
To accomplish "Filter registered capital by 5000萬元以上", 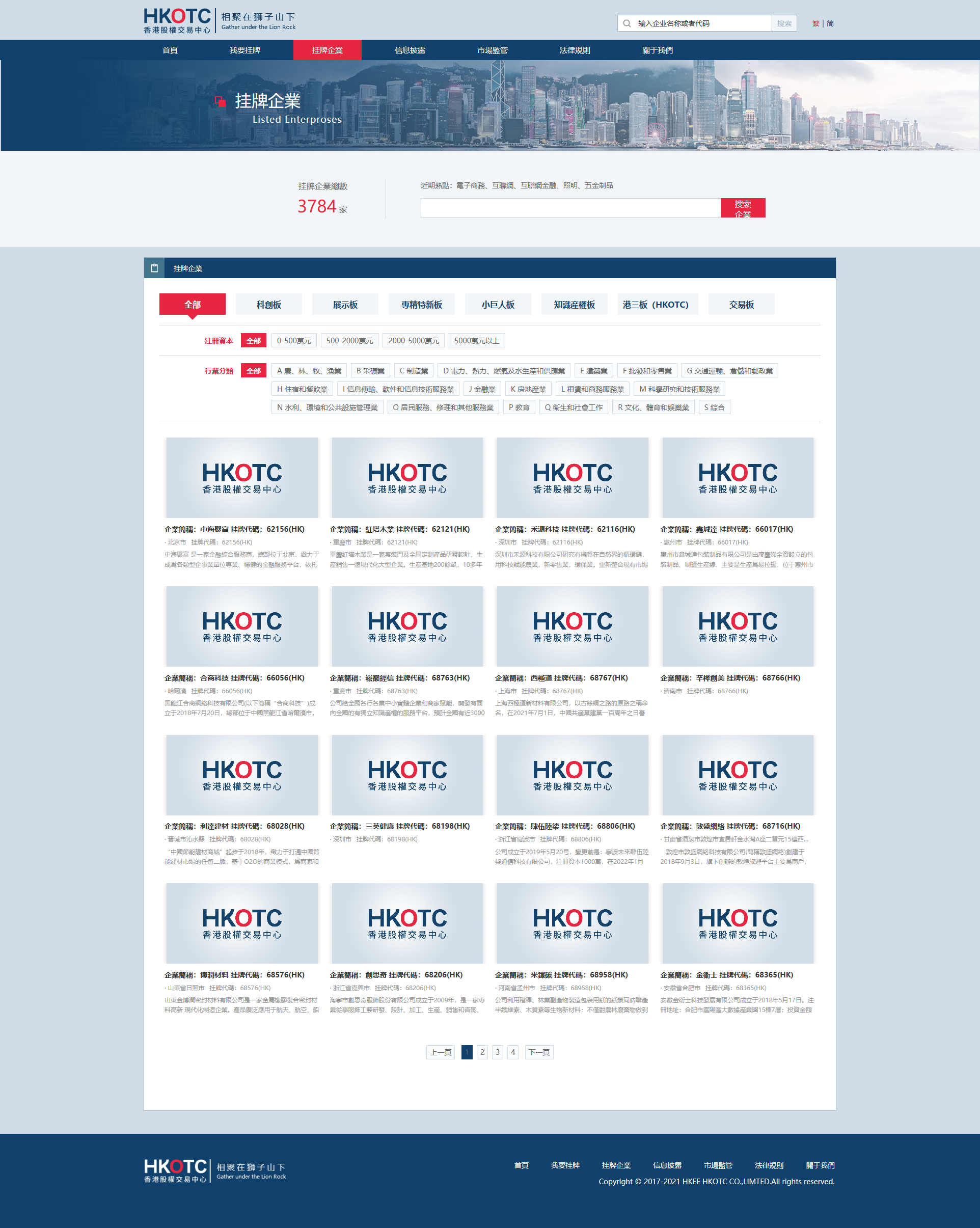I will point(477,341).
